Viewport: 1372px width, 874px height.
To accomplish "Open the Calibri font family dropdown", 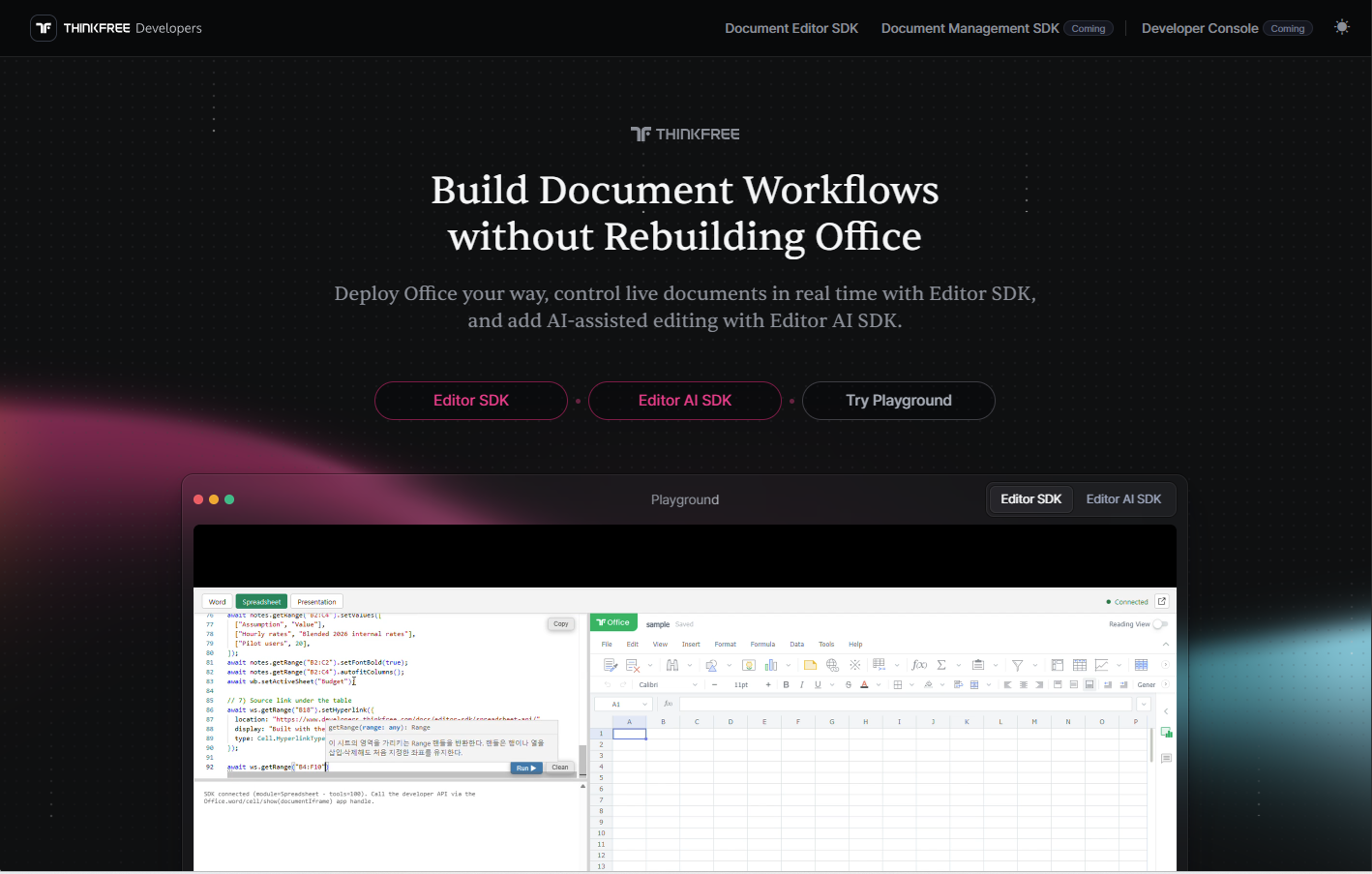I will click(x=668, y=685).
